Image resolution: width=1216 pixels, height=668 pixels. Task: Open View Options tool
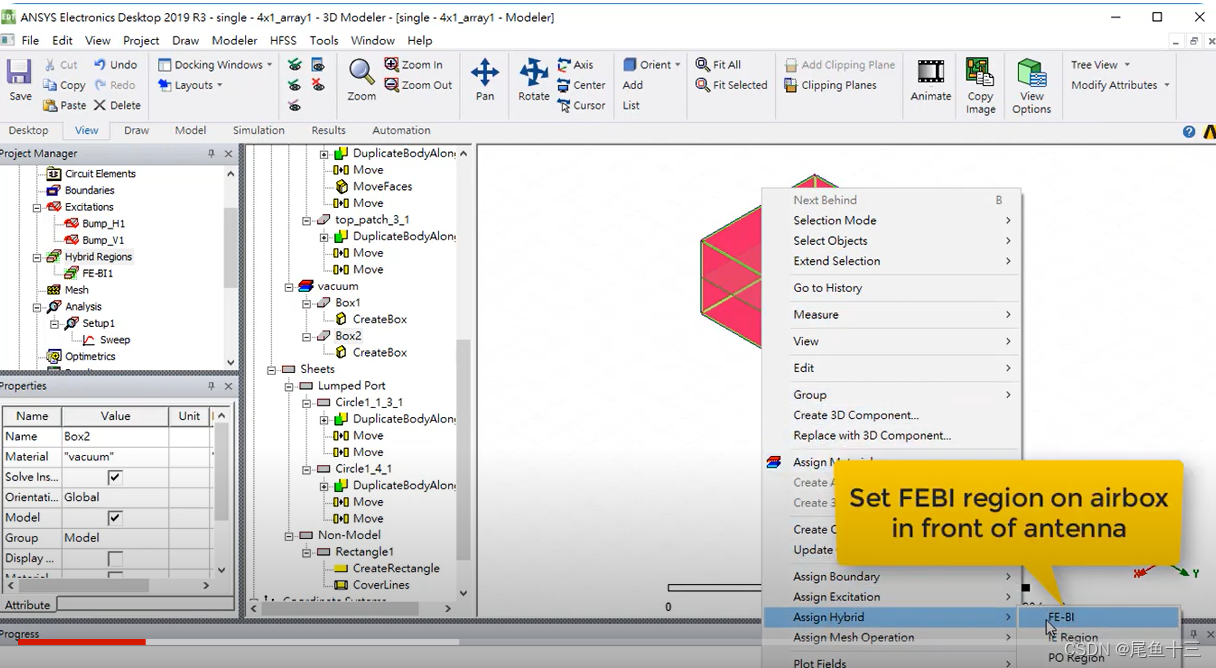coord(1031,86)
